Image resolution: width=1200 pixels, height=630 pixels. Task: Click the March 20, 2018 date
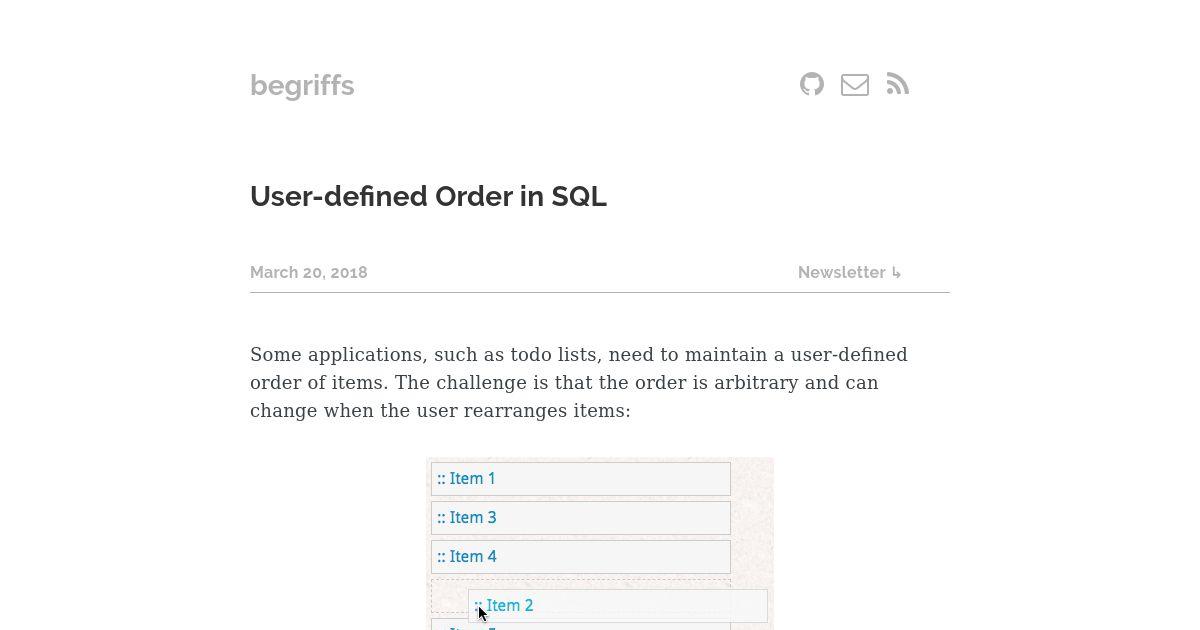[x=309, y=273]
